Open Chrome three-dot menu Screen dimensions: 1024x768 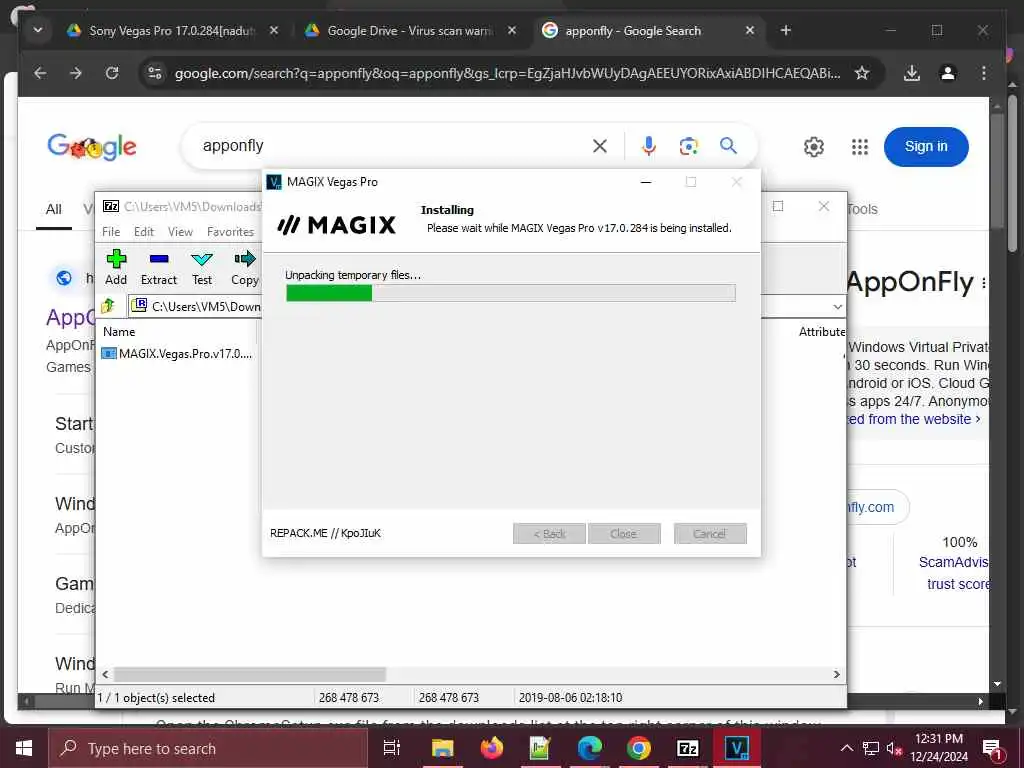[984, 73]
